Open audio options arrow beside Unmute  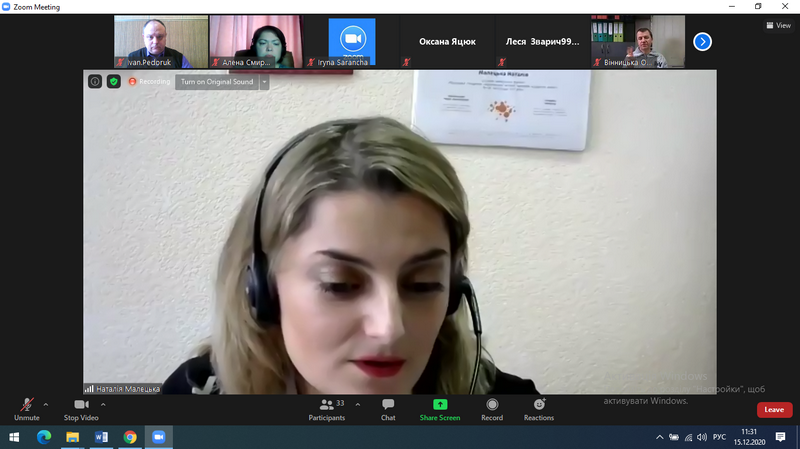coord(46,405)
